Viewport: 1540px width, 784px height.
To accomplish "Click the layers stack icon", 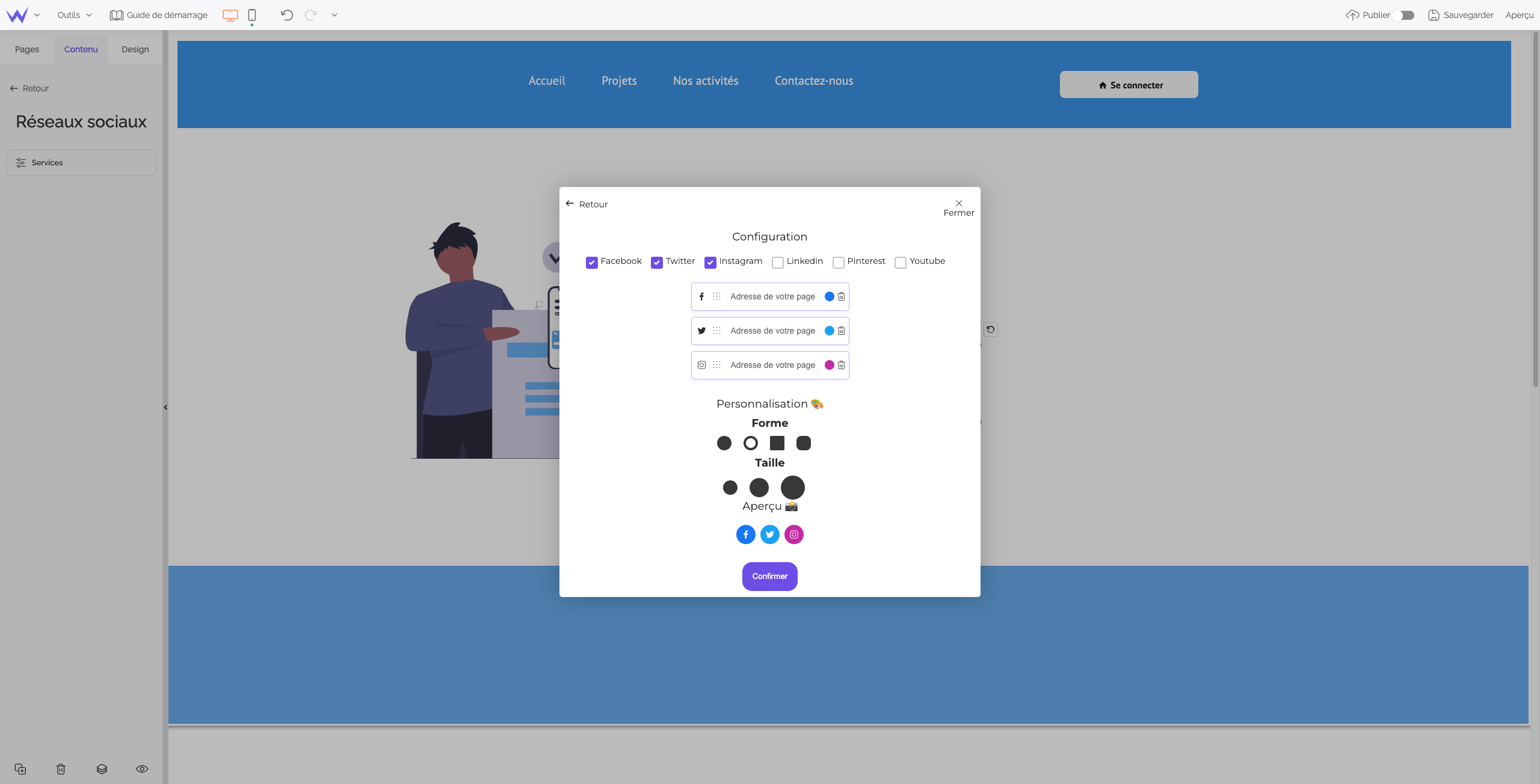I will 102,769.
